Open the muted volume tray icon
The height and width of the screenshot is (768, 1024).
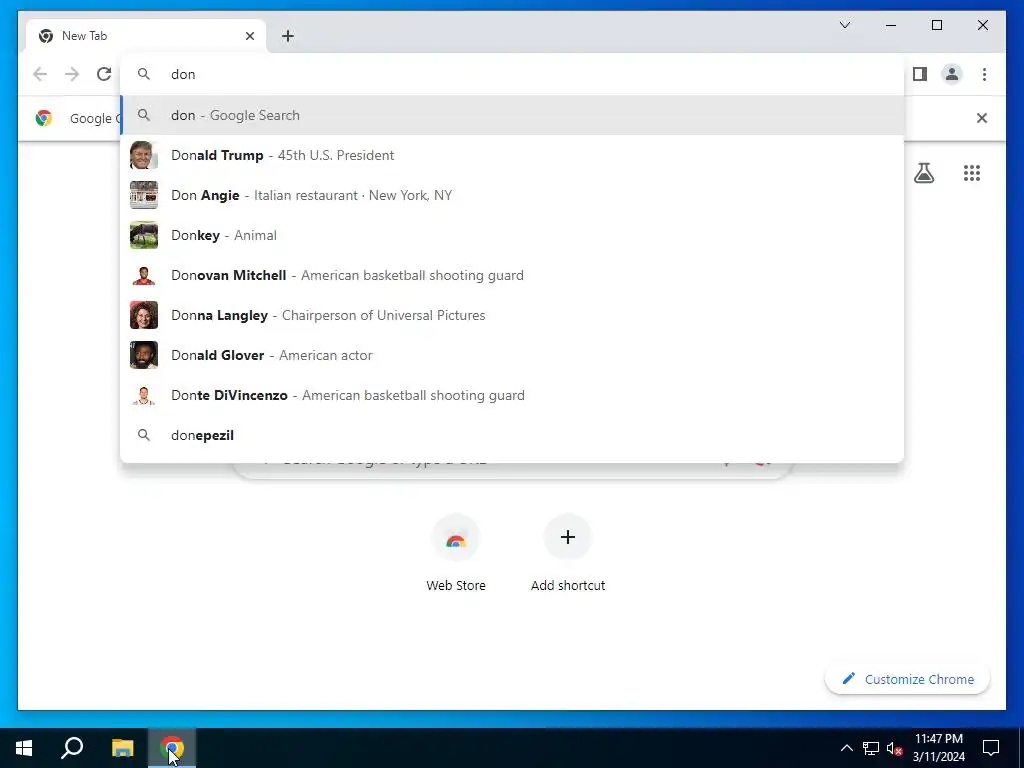click(x=895, y=748)
